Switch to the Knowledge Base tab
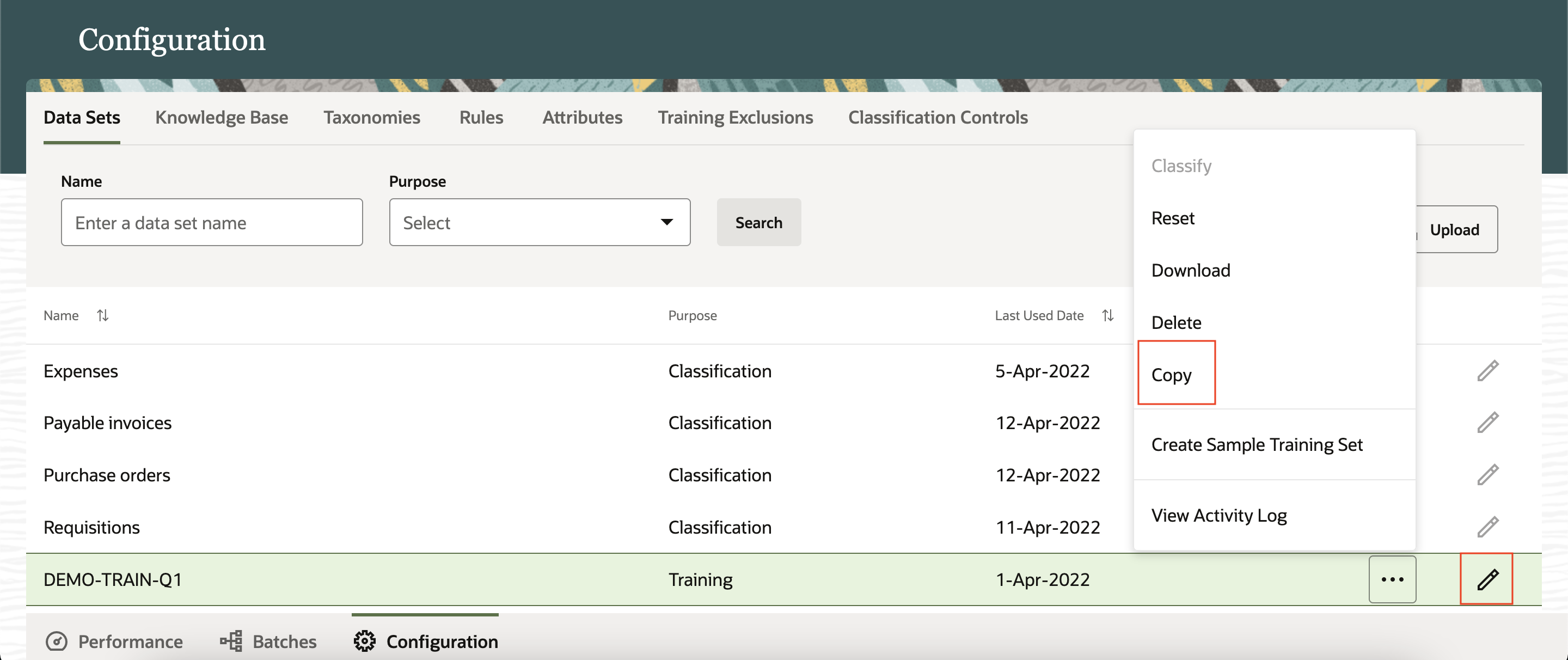The height and width of the screenshot is (660, 1568). (x=222, y=118)
